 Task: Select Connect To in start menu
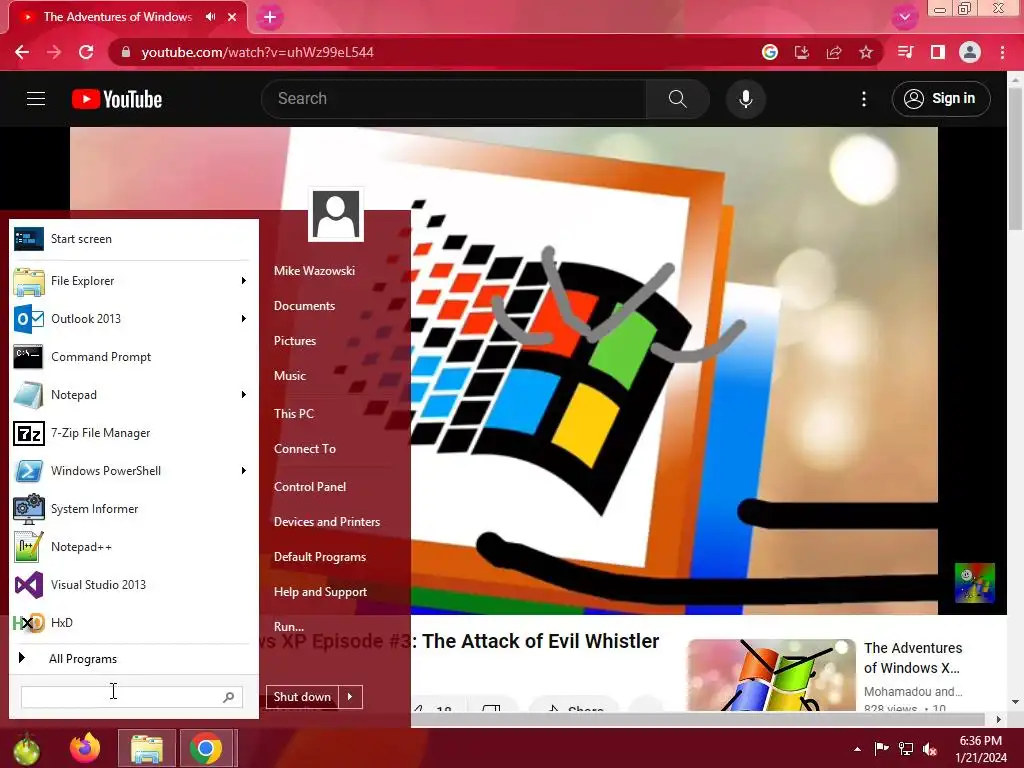305,449
